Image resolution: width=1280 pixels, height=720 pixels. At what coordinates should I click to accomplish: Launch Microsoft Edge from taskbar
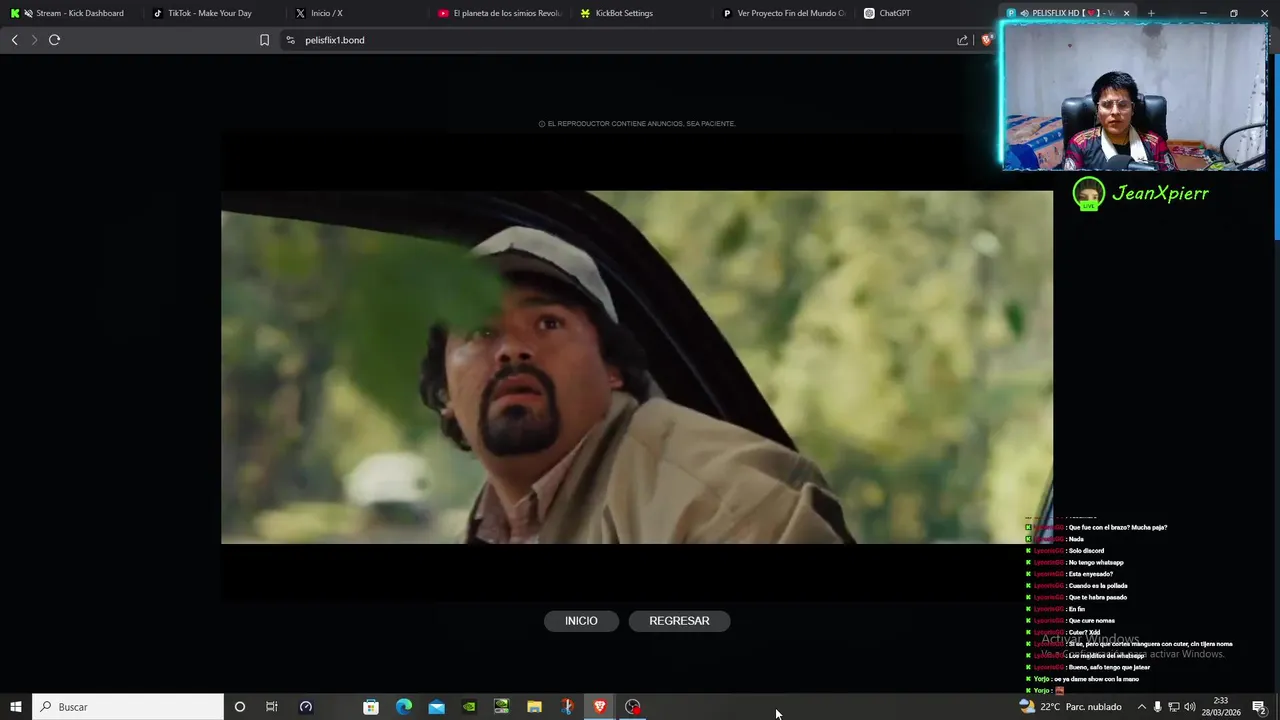[x=404, y=707]
